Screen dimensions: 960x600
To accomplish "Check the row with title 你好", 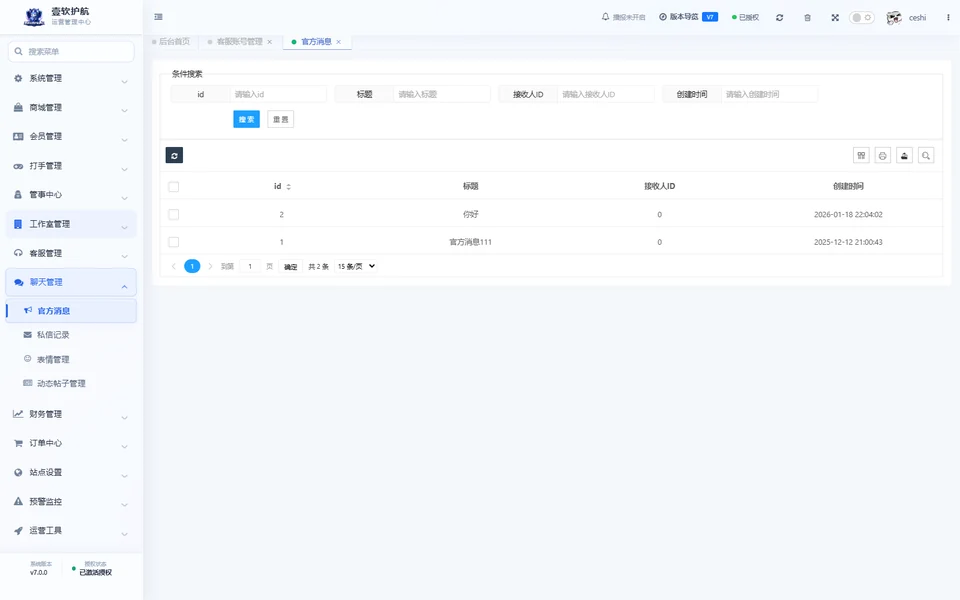I will coord(174,214).
